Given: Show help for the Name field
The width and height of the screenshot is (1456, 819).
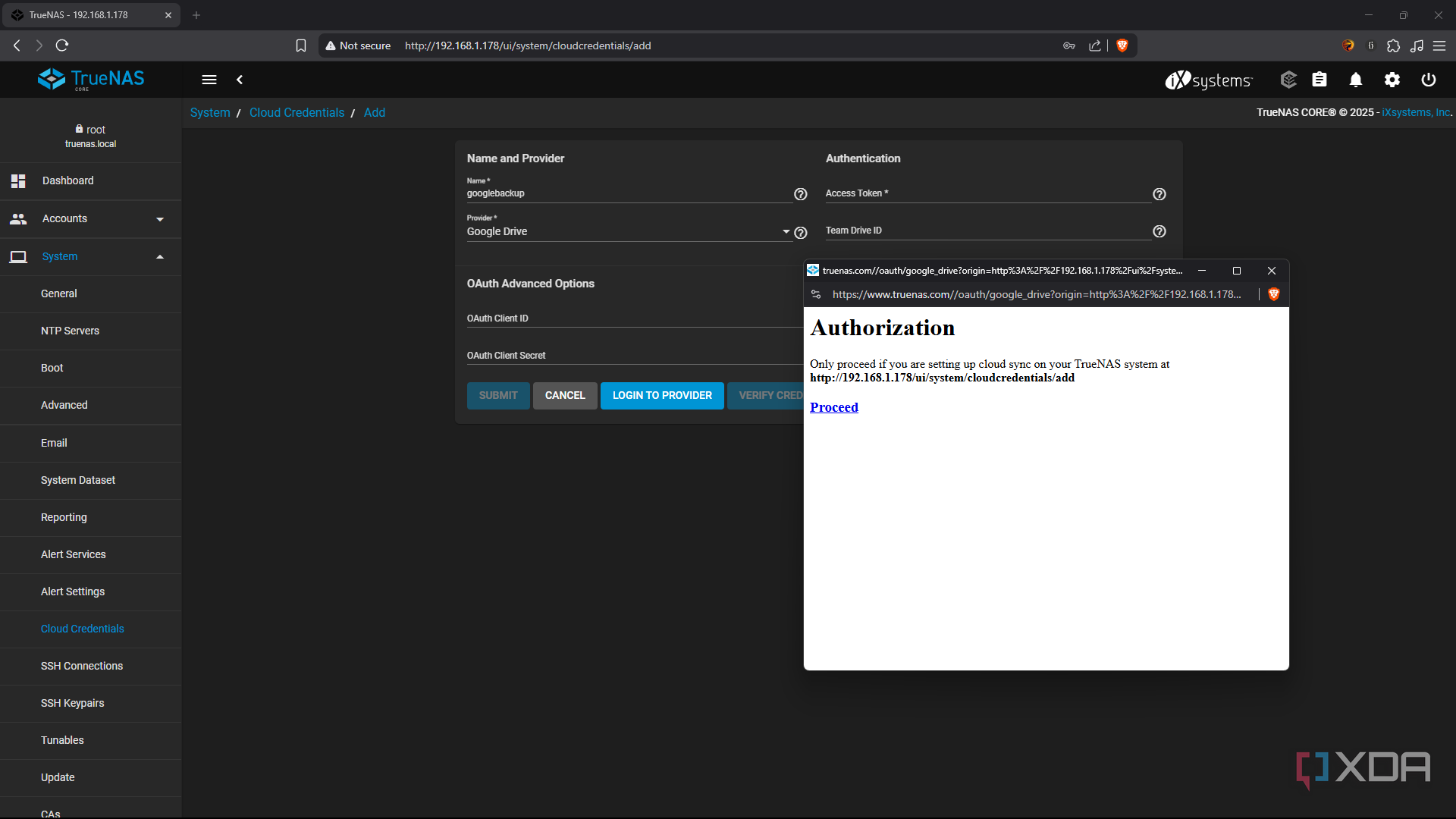Looking at the screenshot, I should pyautogui.click(x=800, y=194).
